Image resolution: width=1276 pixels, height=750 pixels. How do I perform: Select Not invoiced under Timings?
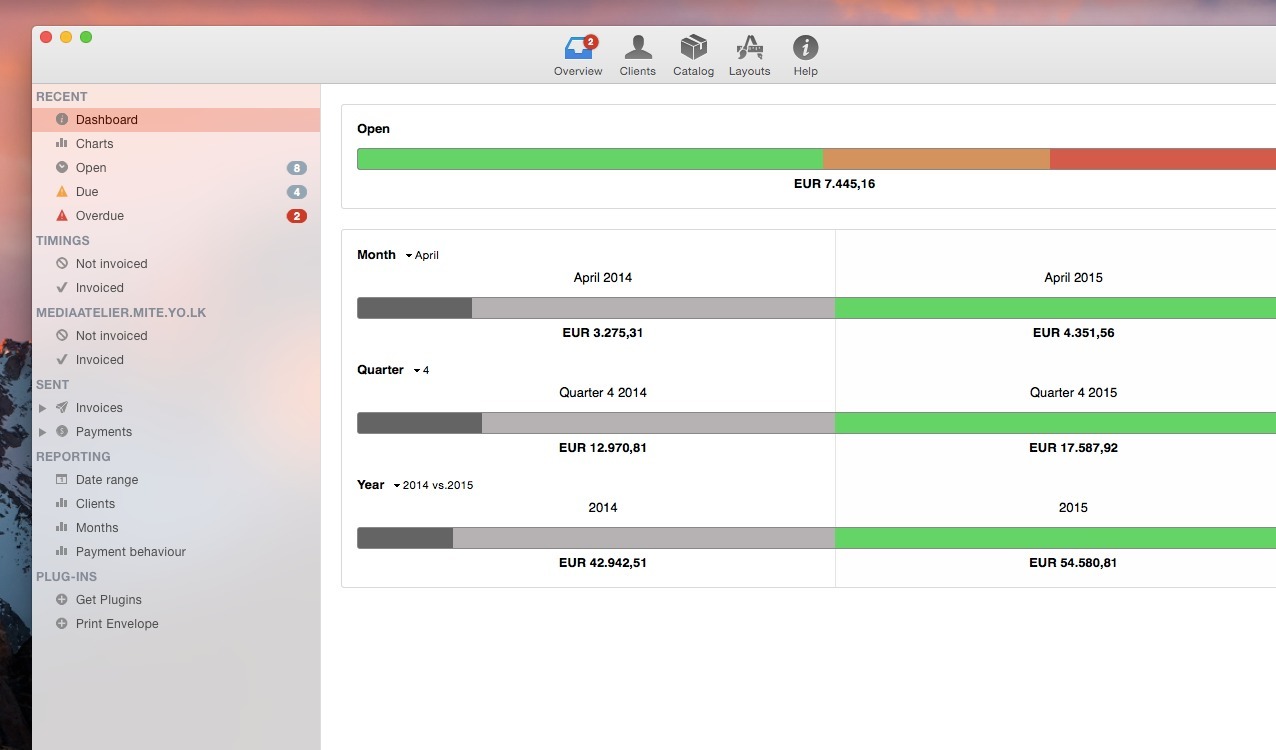tap(110, 263)
